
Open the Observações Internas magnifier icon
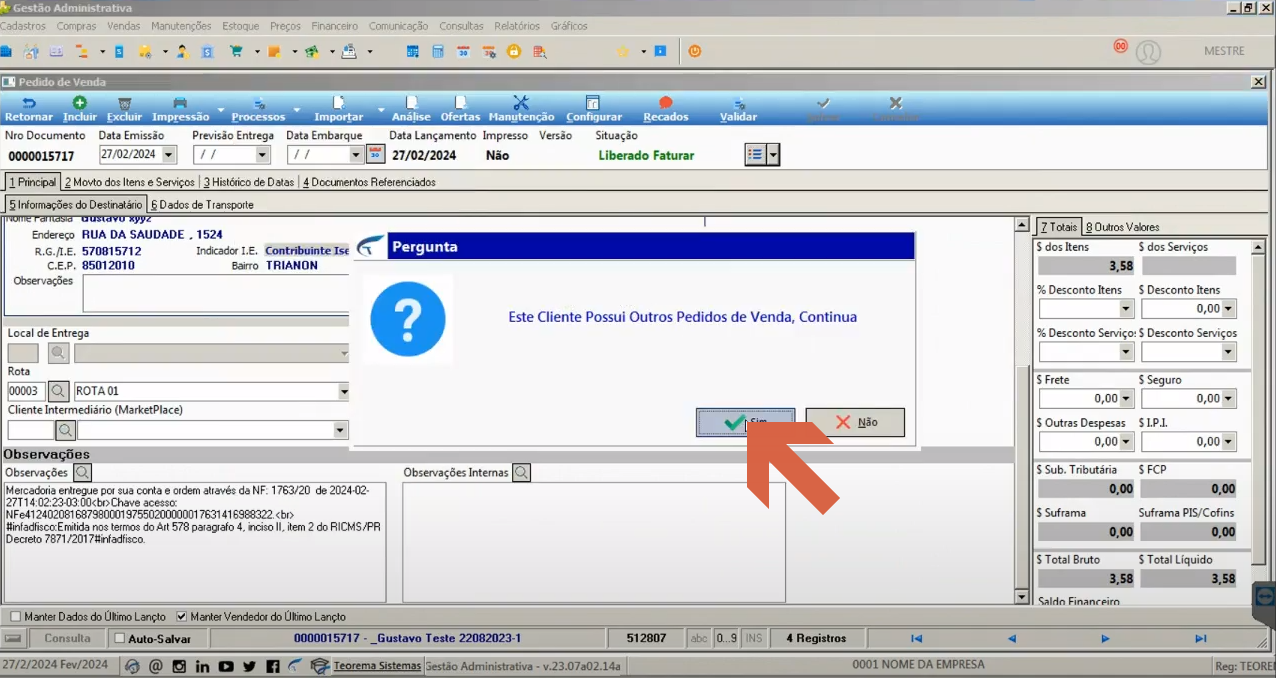click(521, 472)
